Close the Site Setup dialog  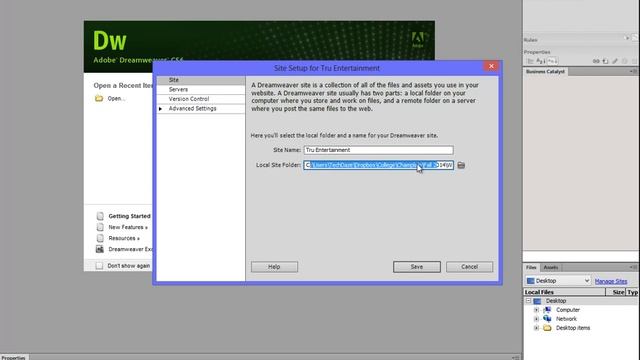pyautogui.click(x=491, y=66)
